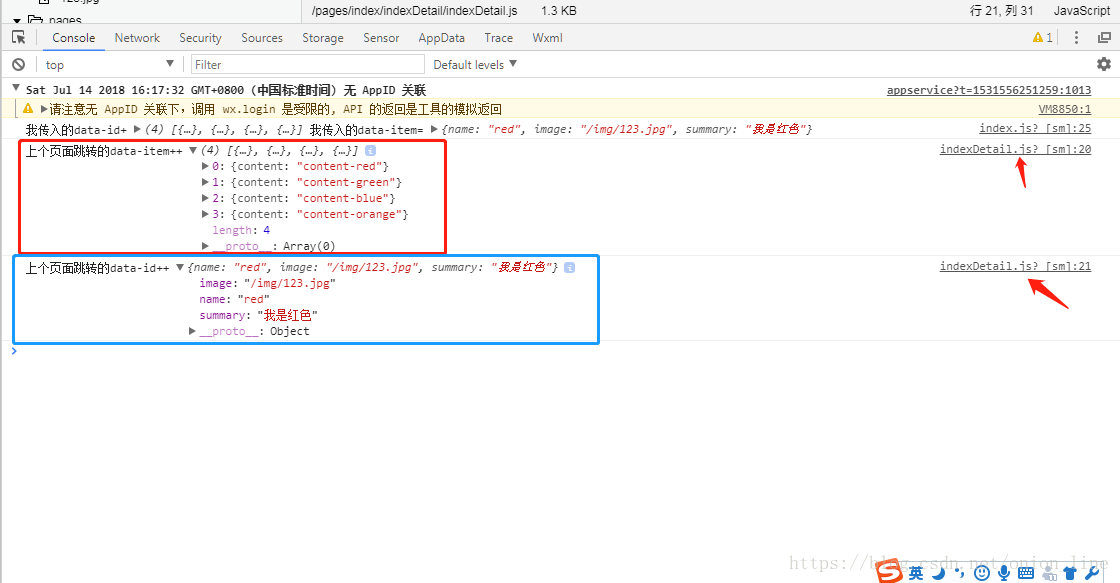Click info badge beside data-id object

coord(569,267)
